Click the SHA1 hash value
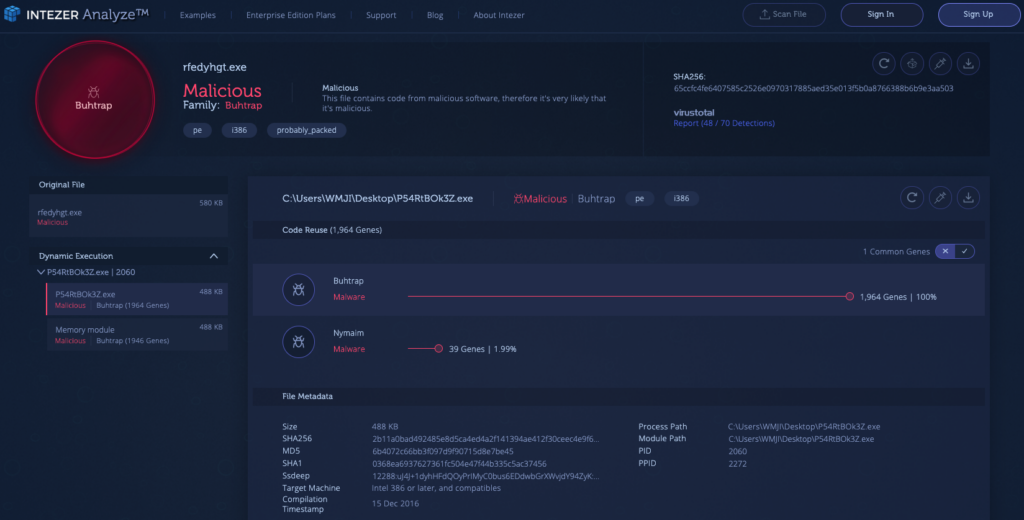 point(459,464)
